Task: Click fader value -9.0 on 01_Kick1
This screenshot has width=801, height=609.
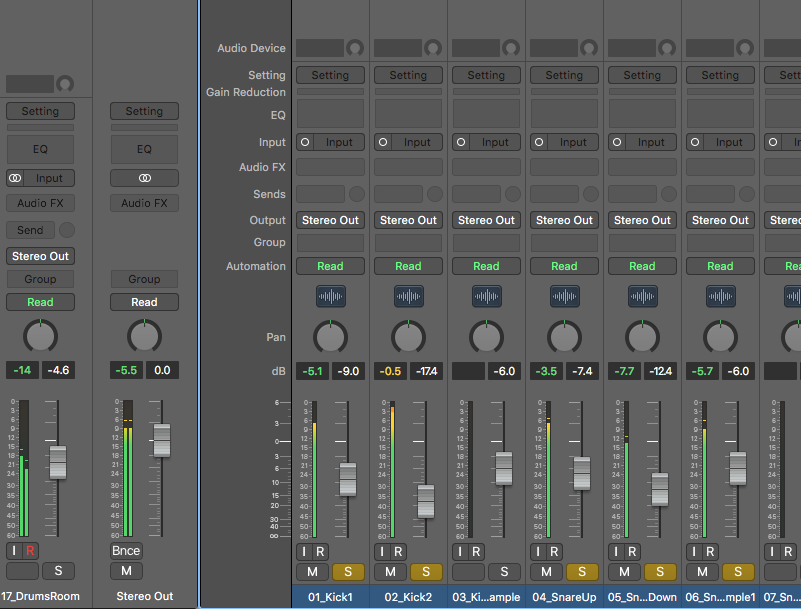Action: (x=348, y=371)
